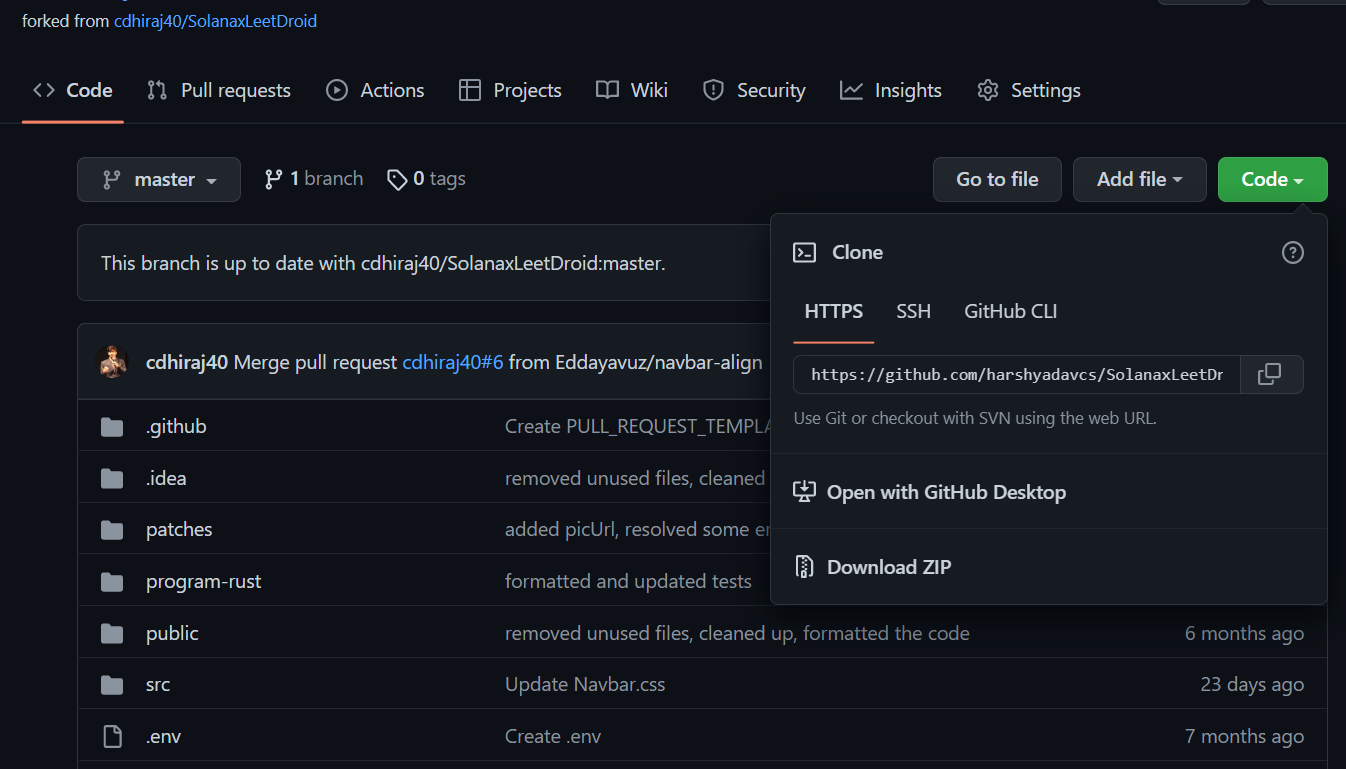Open the .github folder

coord(176,426)
